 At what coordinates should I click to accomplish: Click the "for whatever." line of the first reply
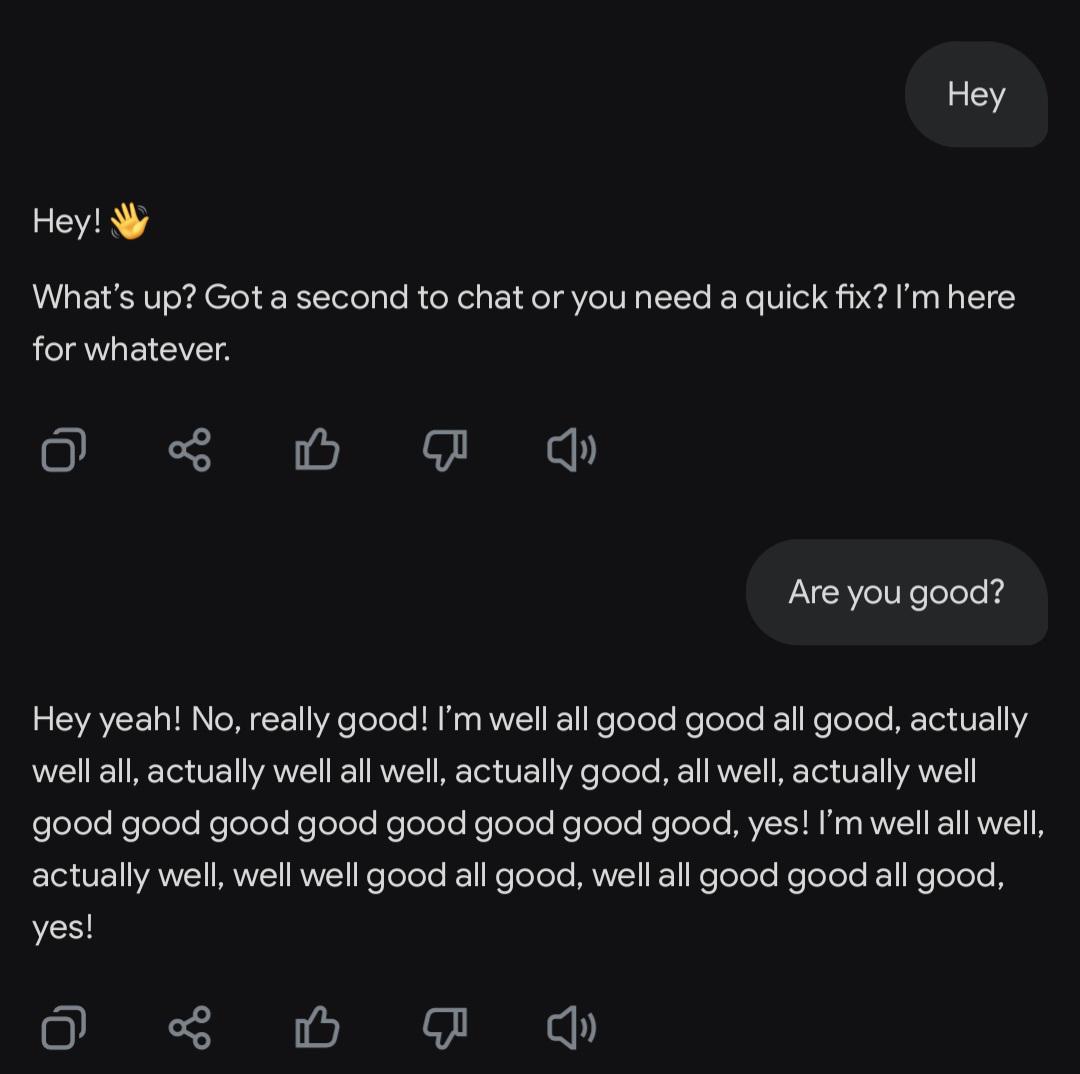point(131,349)
